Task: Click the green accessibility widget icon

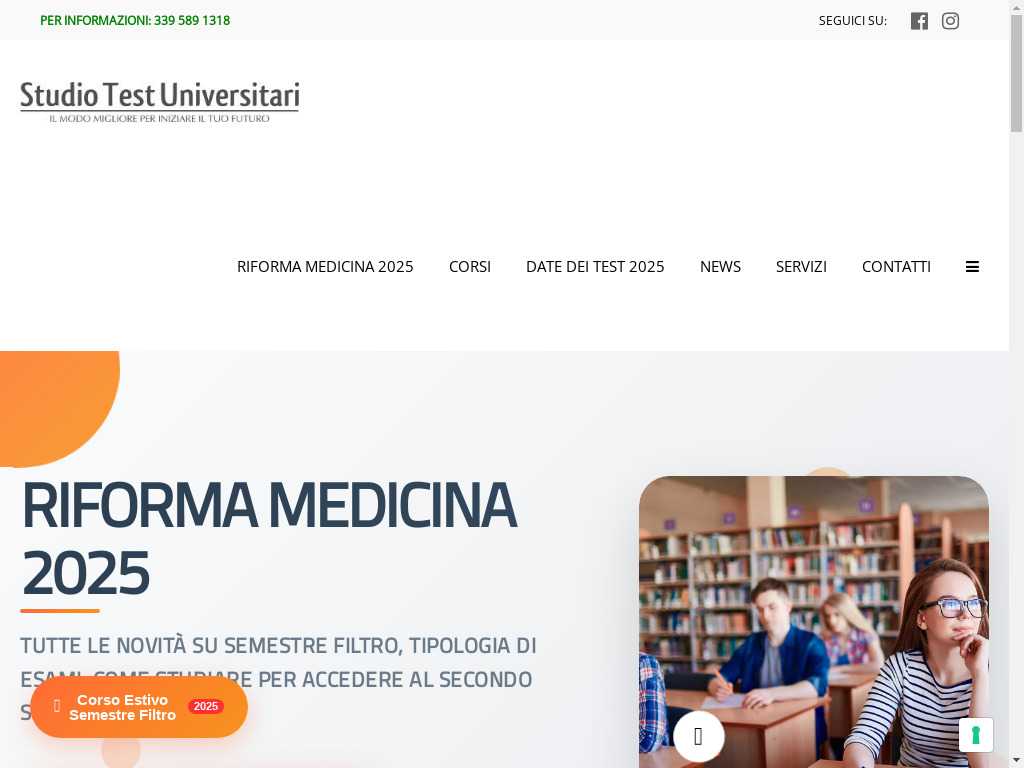Action: (976, 735)
